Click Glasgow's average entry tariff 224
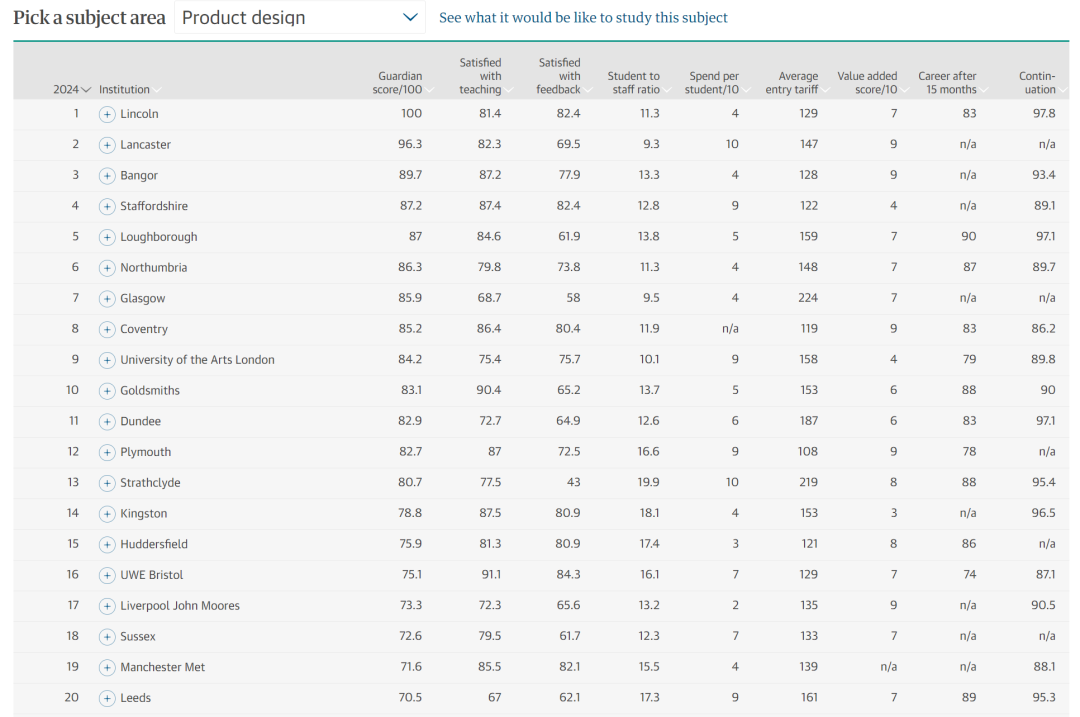 click(808, 298)
